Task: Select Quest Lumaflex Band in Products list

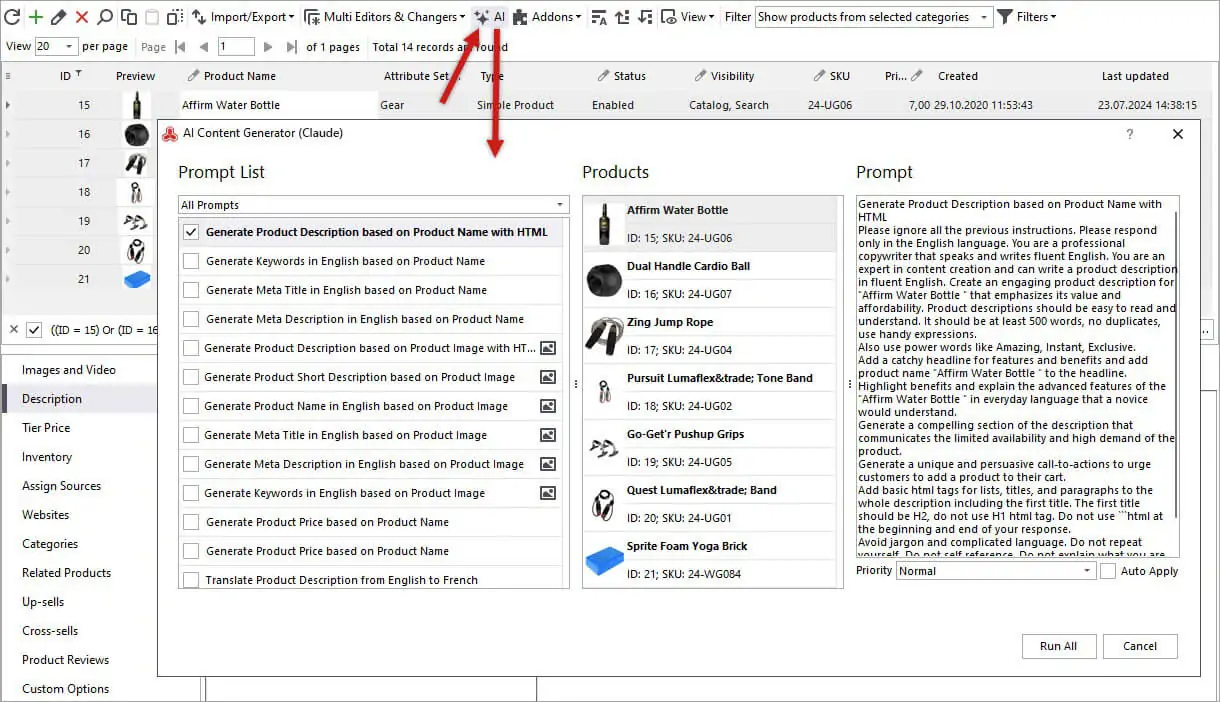Action: coord(709,503)
